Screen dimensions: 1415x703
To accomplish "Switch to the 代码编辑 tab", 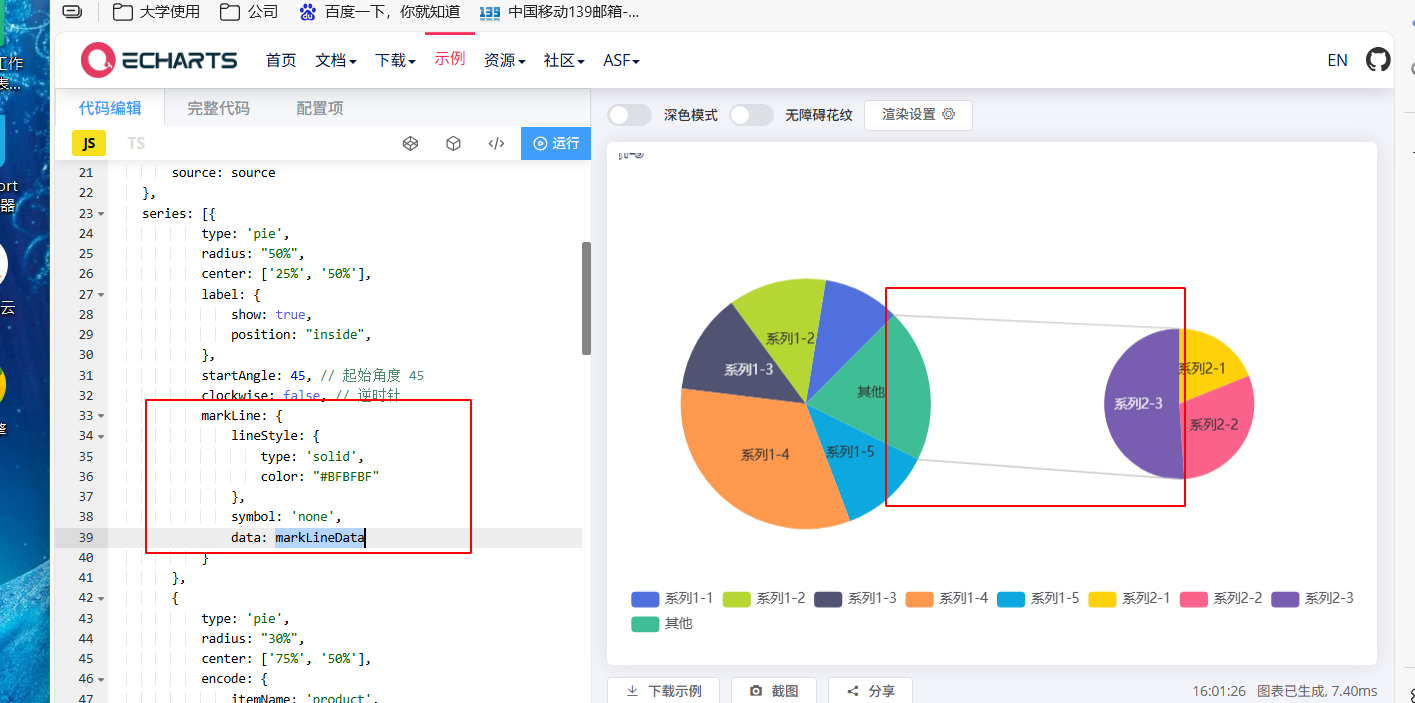I will click(x=110, y=108).
